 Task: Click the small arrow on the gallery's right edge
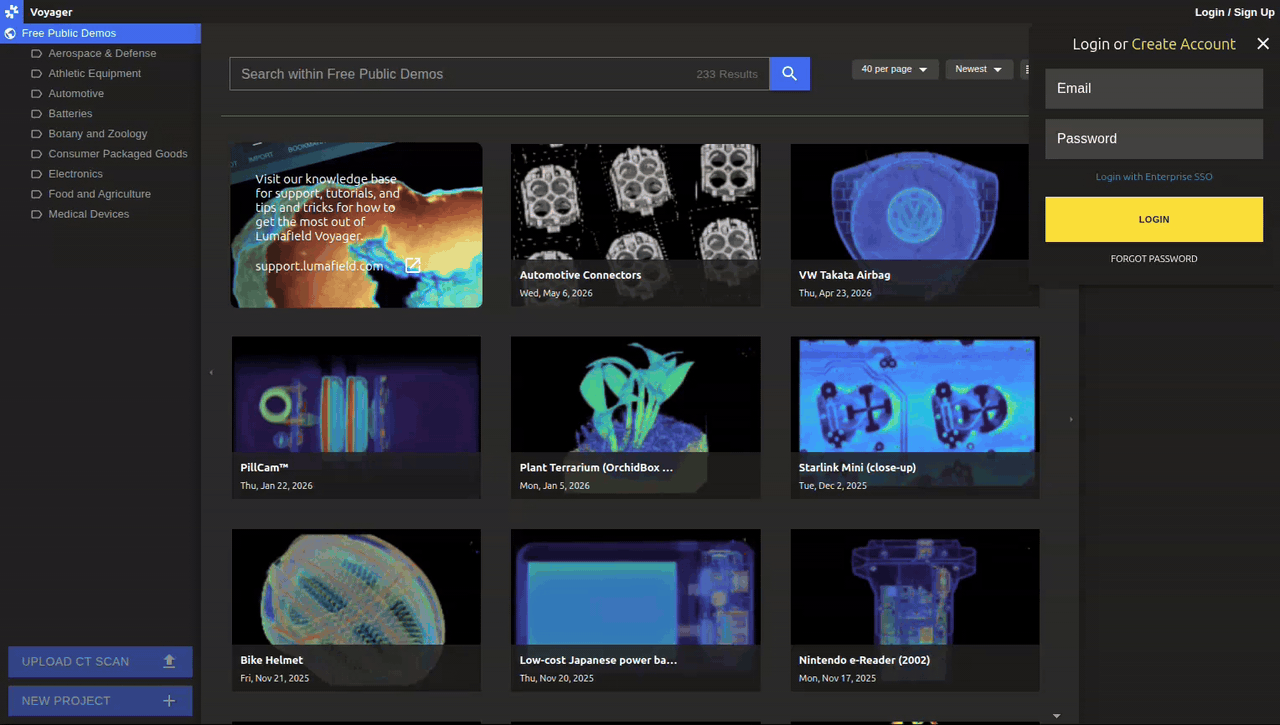1071,419
